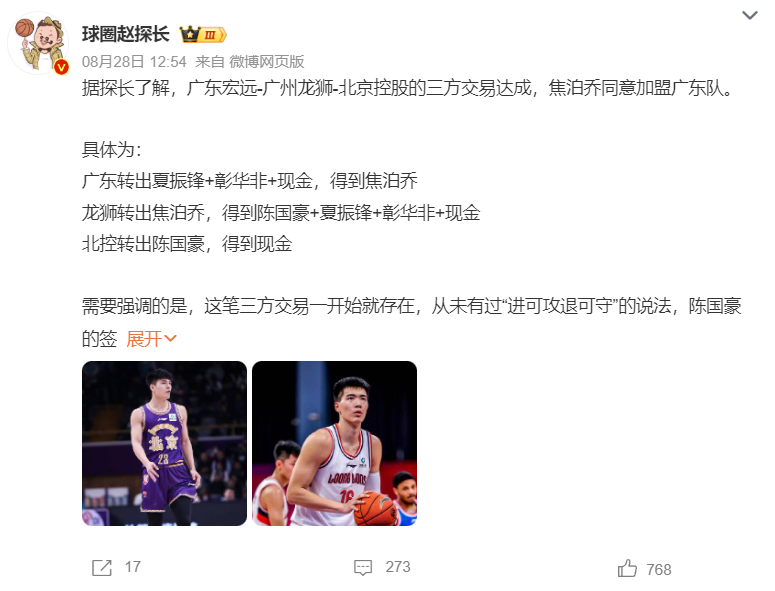
Task: Click the post's first line of text
Action: tap(408, 88)
